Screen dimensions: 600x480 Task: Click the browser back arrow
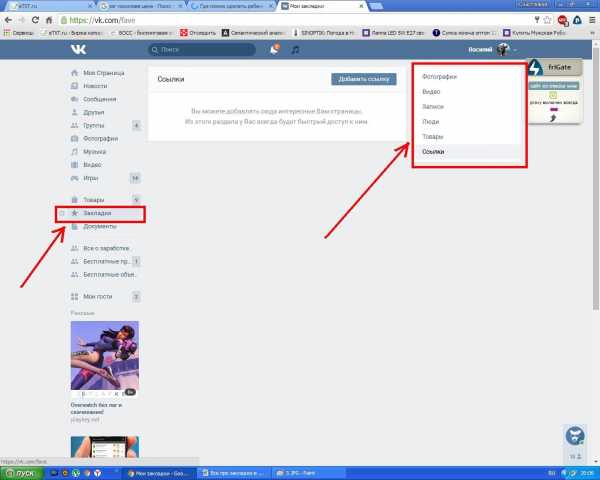pyautogui.click(x=8, y=20)
